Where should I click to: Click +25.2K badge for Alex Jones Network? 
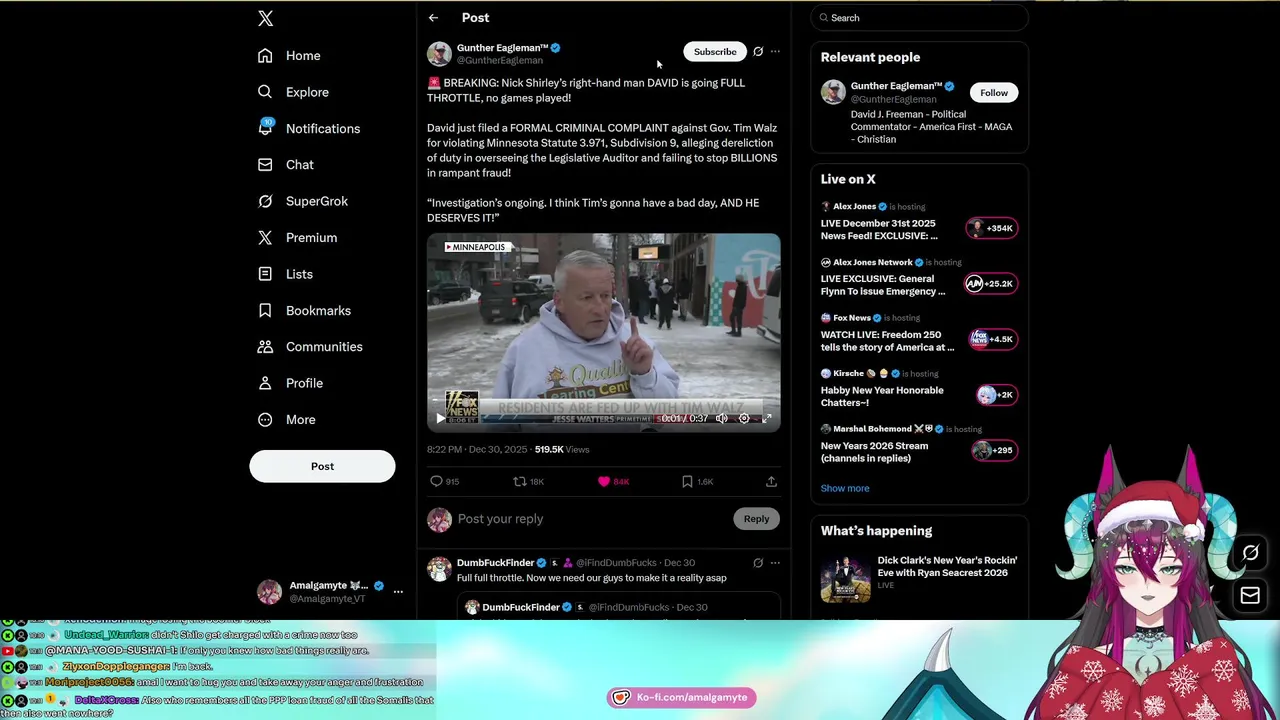coord(990,284)
